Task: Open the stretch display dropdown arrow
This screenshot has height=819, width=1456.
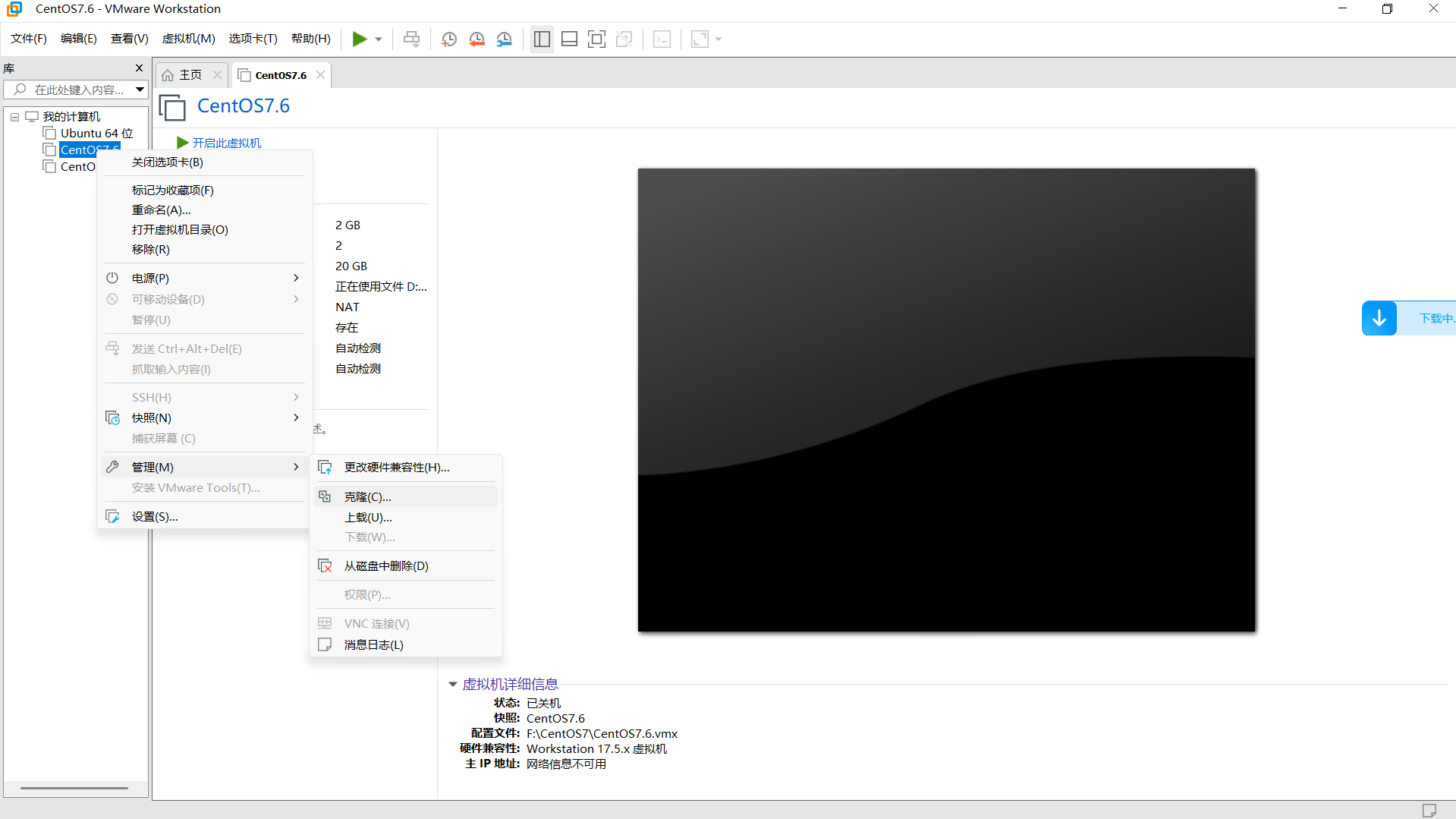Action: (719, 39)
